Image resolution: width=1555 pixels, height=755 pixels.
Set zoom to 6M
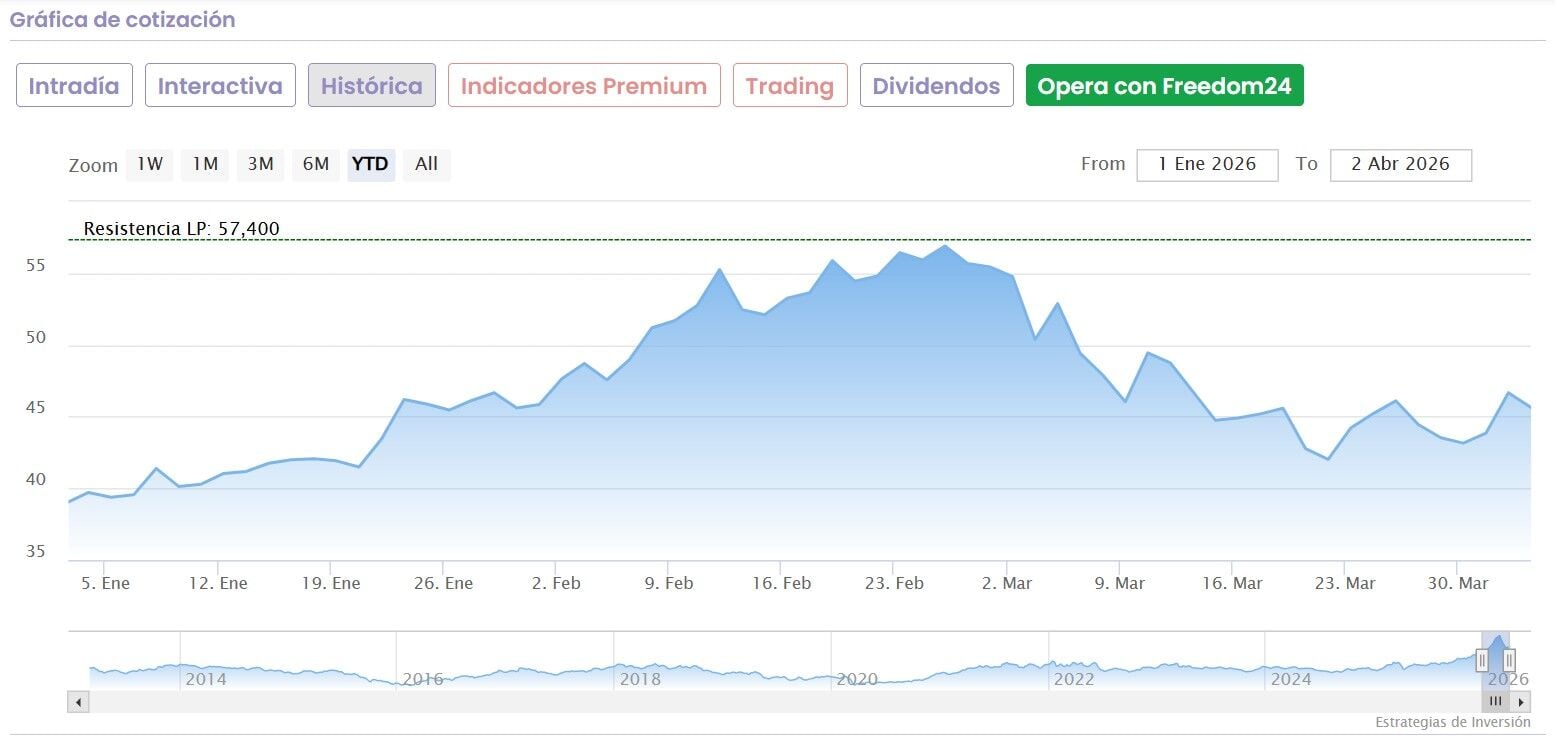tap(315, 164)
